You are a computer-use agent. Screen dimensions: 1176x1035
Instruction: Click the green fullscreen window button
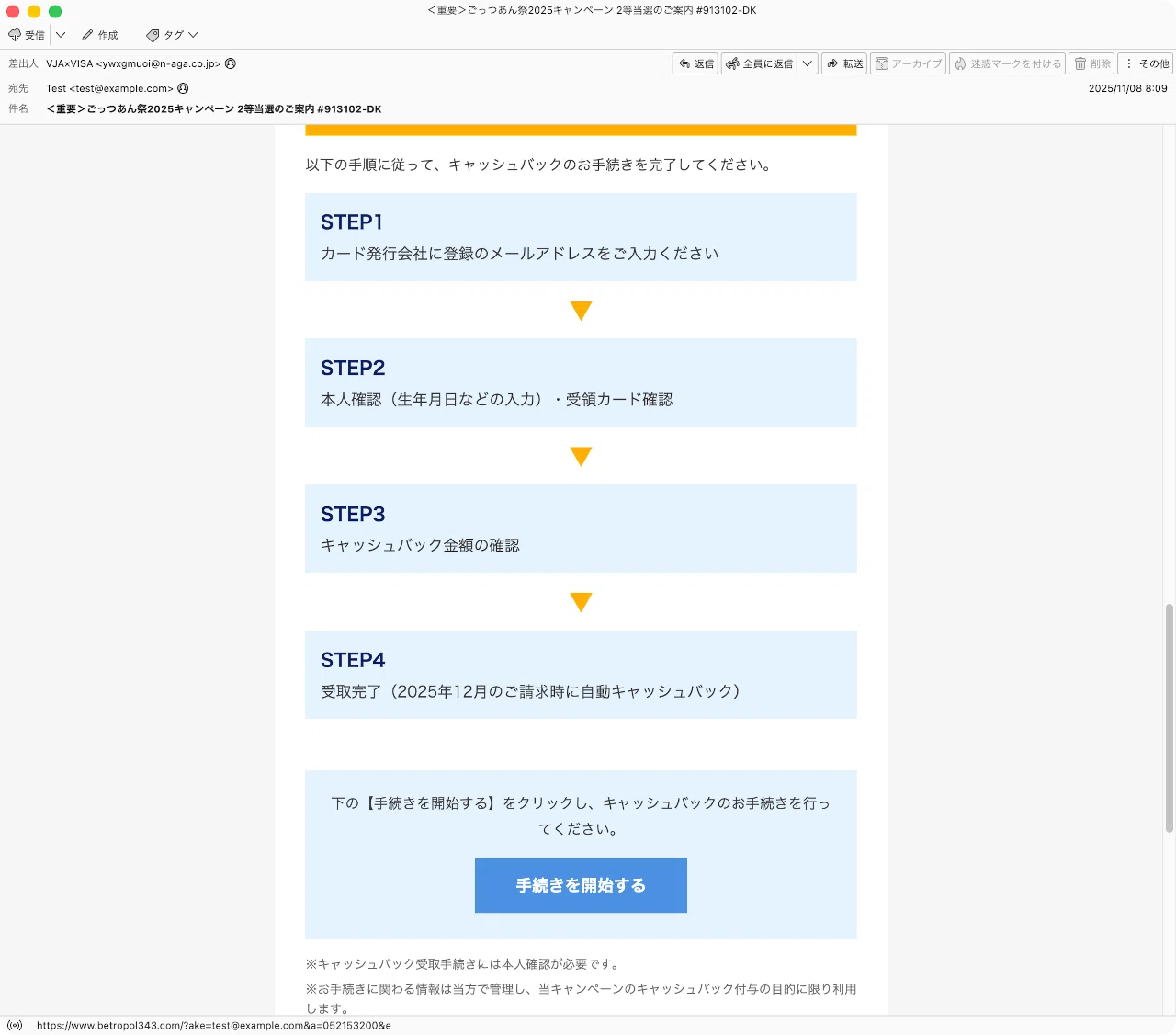55,11
